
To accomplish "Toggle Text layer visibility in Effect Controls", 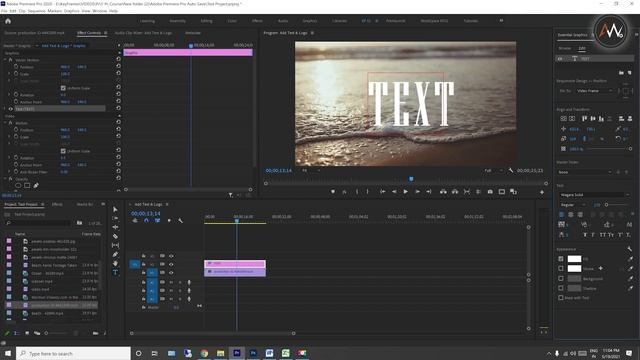I will click(11, 109).
